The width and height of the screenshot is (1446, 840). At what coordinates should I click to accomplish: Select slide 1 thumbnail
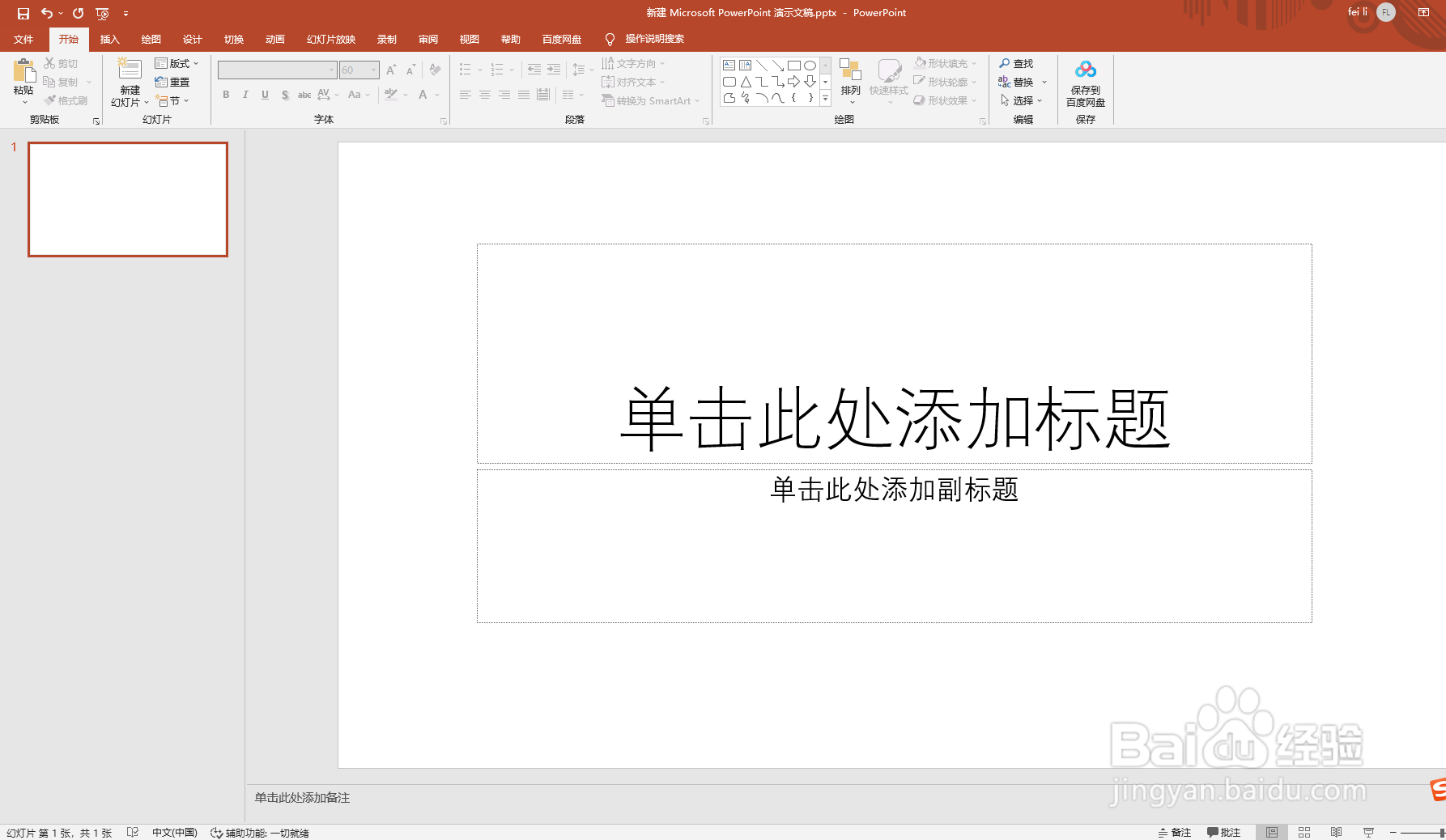[x=128, y=199]
